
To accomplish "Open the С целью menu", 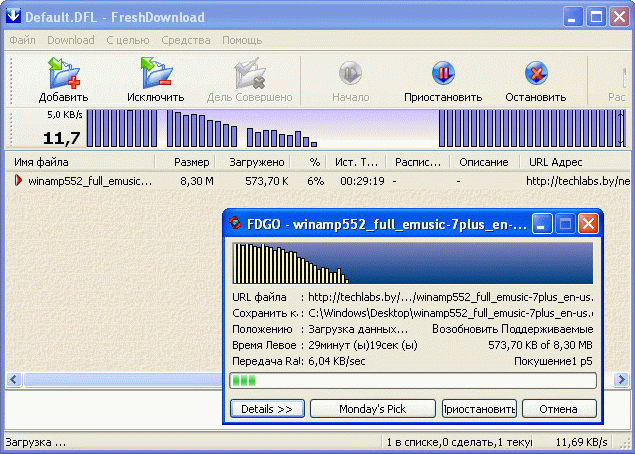I will tap(128, 40).
